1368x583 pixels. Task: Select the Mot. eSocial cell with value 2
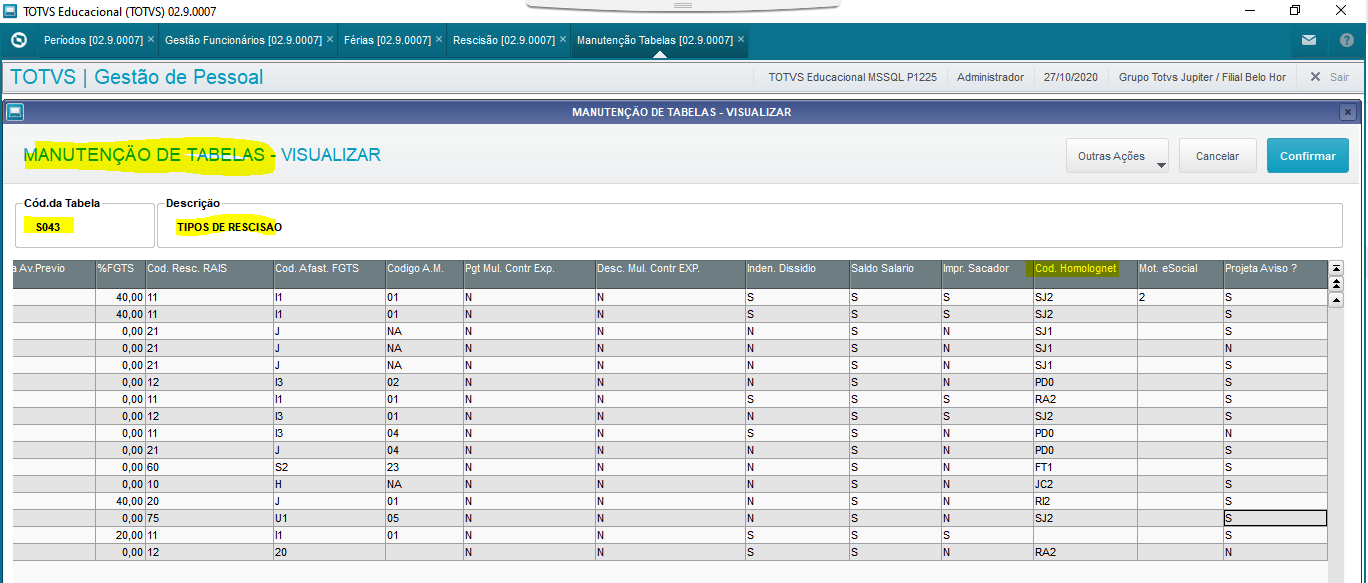click(1180, 297)
